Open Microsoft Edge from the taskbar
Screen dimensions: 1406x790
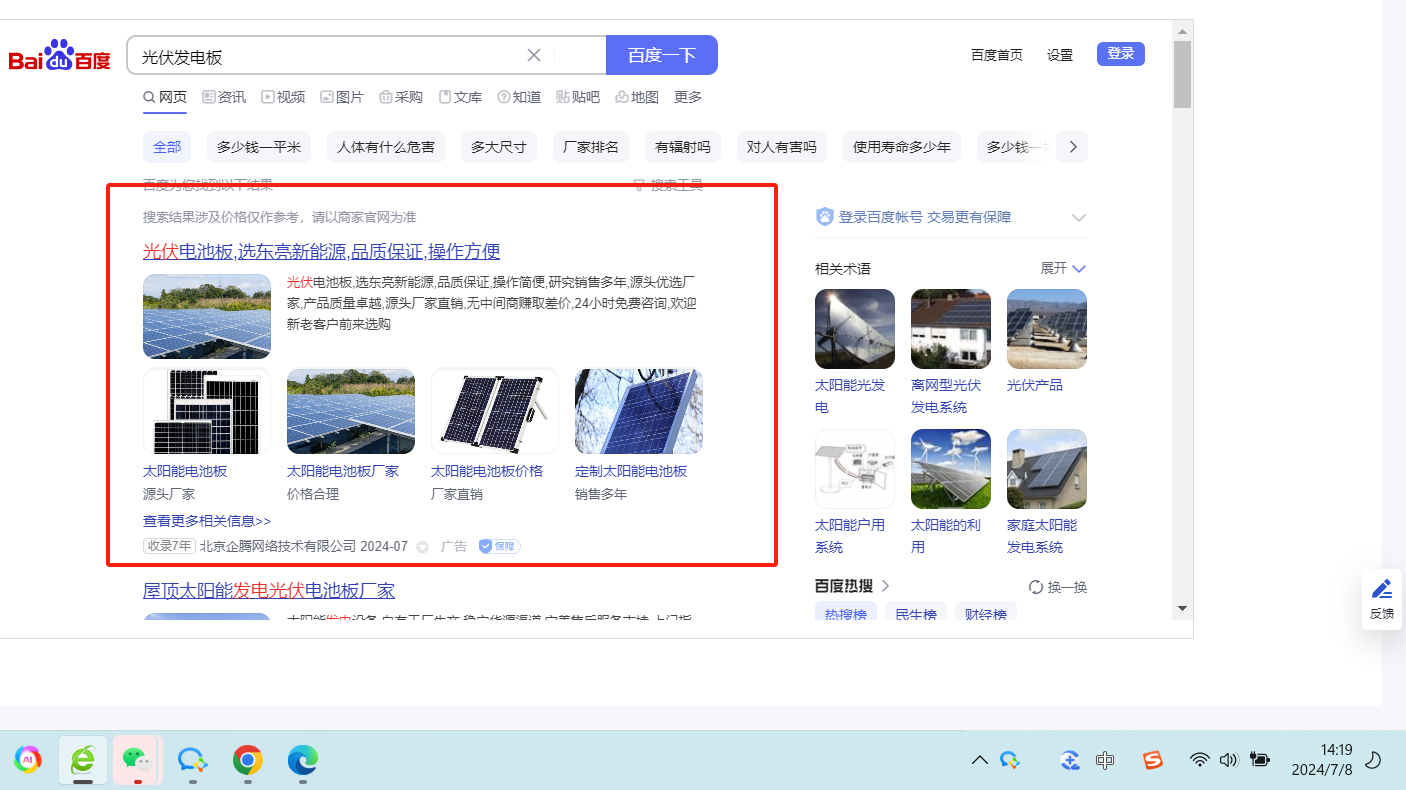(x=302, y=760)
